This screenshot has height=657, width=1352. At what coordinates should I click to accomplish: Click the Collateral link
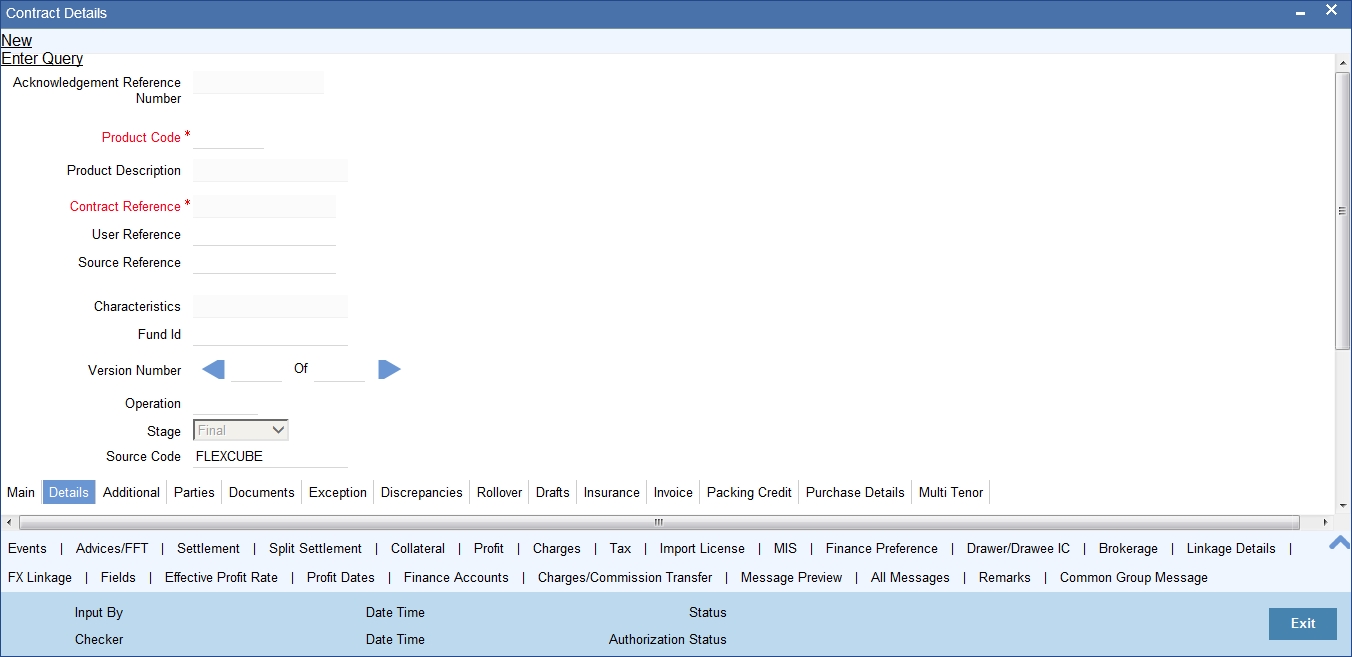418,548
